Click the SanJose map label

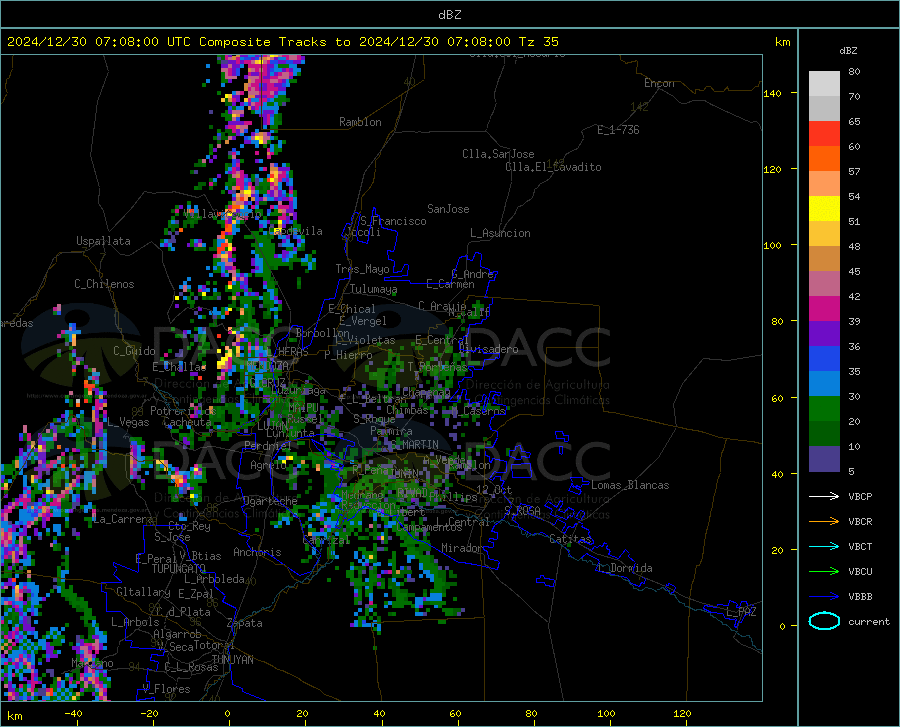pos(448,209)
